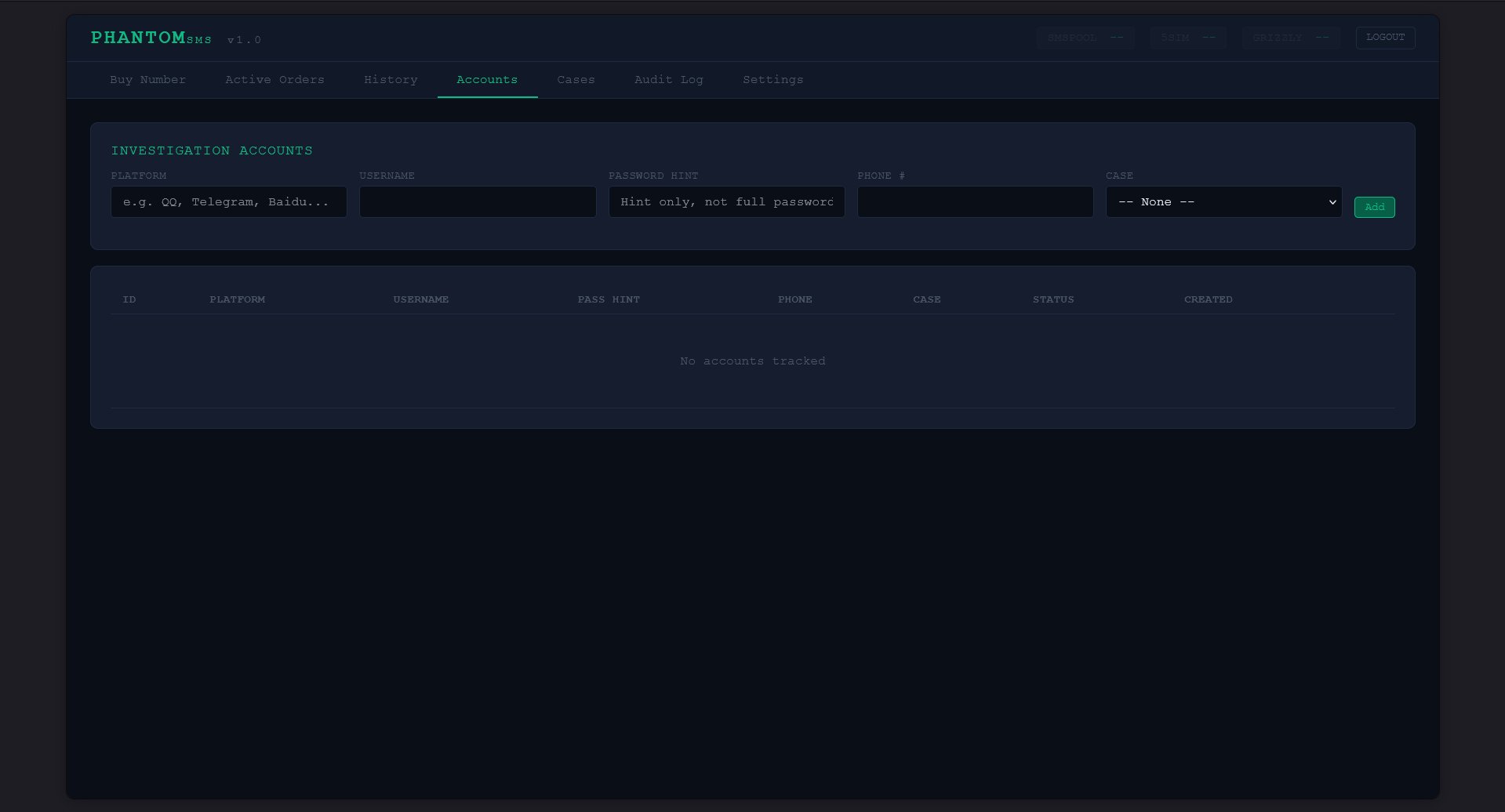Open the Active Orders tab
The image size is (1505, 812).
[x=274, y=80]
